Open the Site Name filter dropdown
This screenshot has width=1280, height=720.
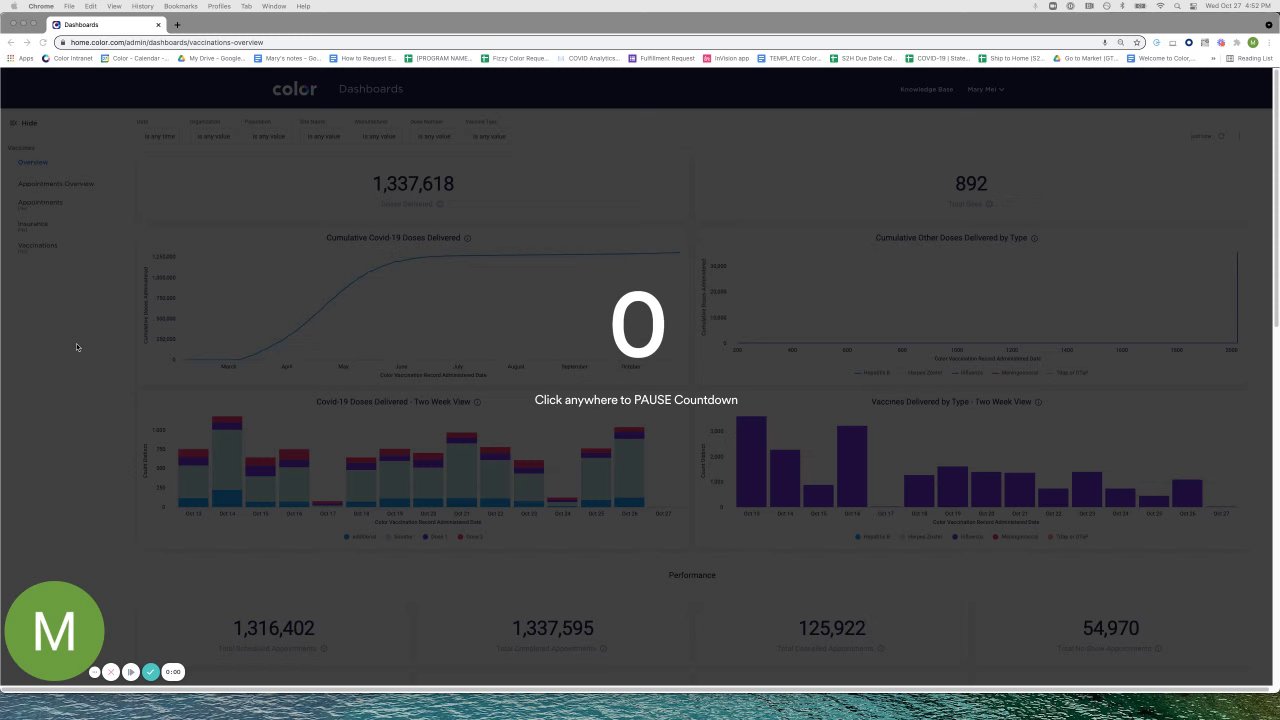coord(323,136)
